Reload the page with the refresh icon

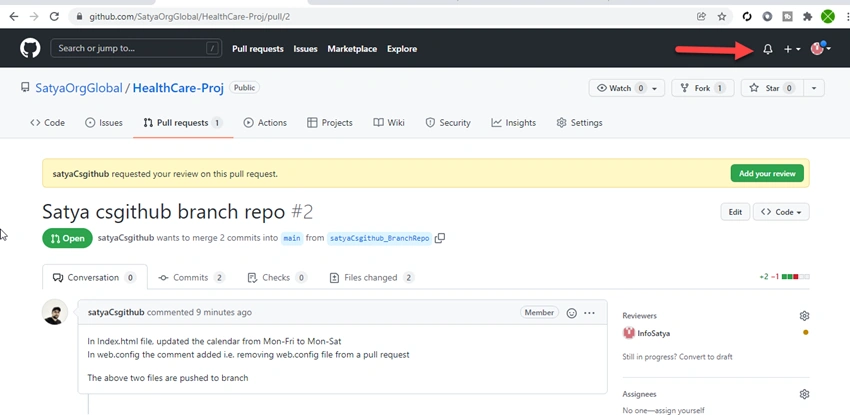click(54, 16)
